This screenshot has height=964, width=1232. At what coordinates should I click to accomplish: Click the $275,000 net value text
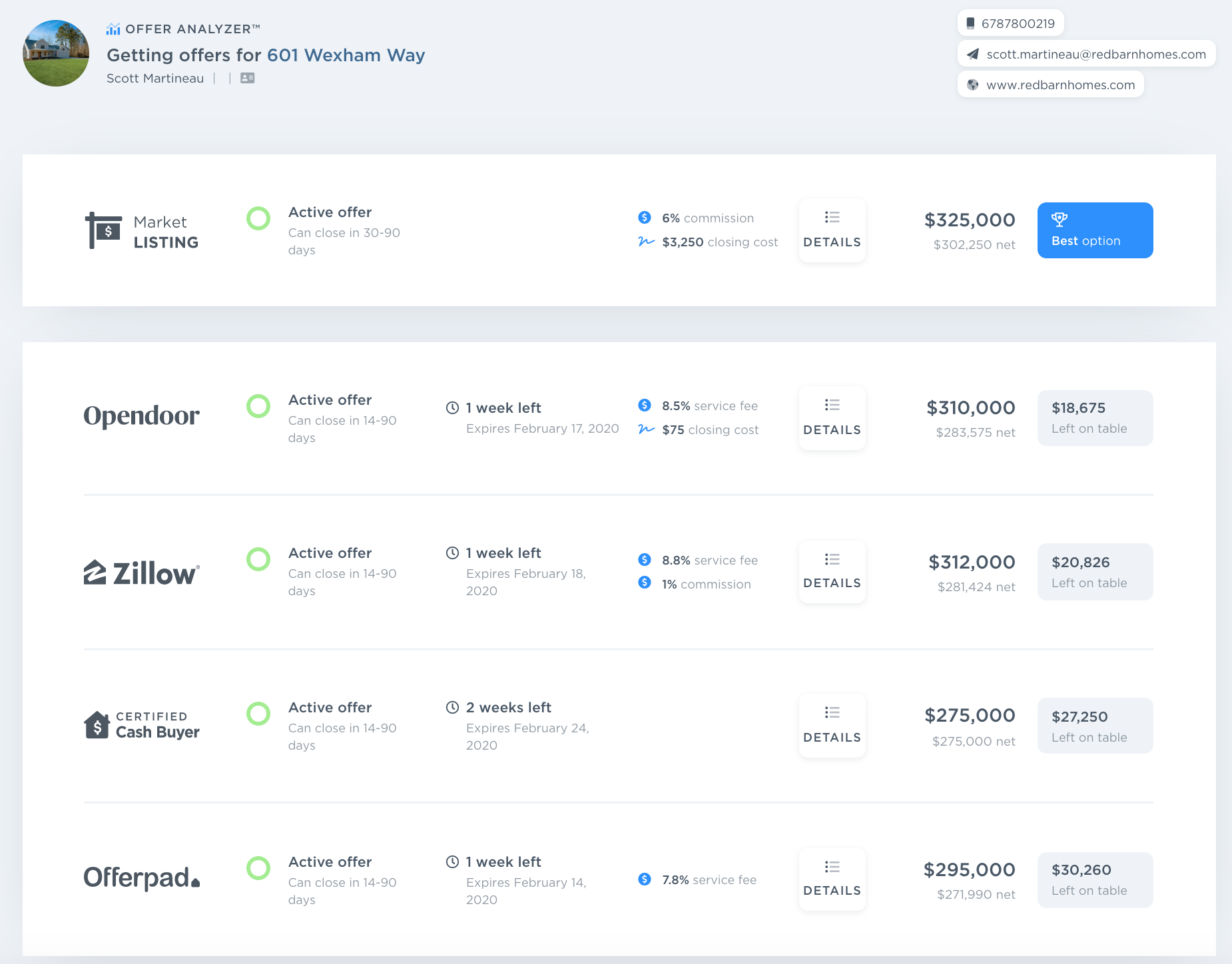click(x=974, y=741)
